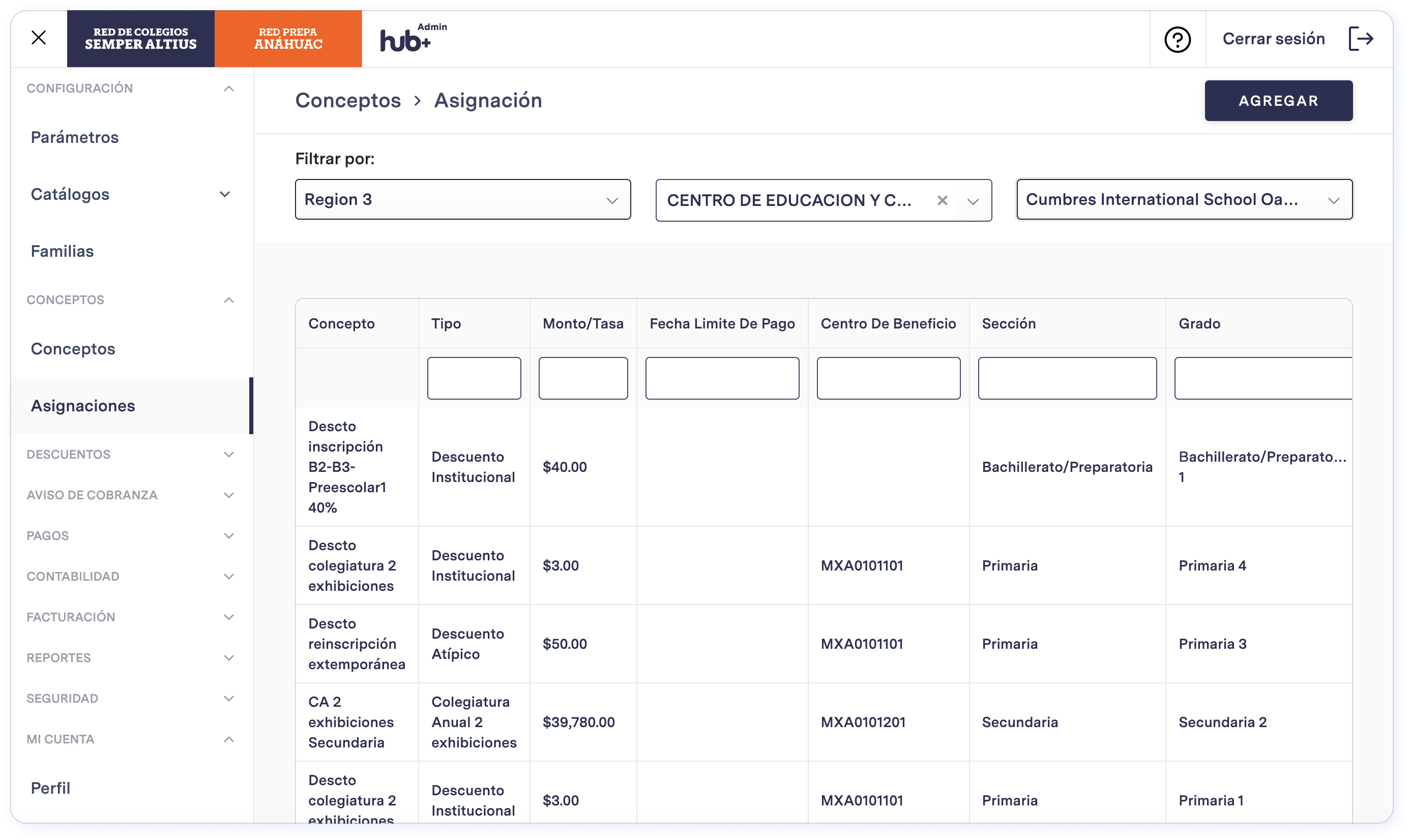This screenshot has width=1410, height=840.
Task: Click the Monto/Tasa filter field
Action: tap(583, 378)
